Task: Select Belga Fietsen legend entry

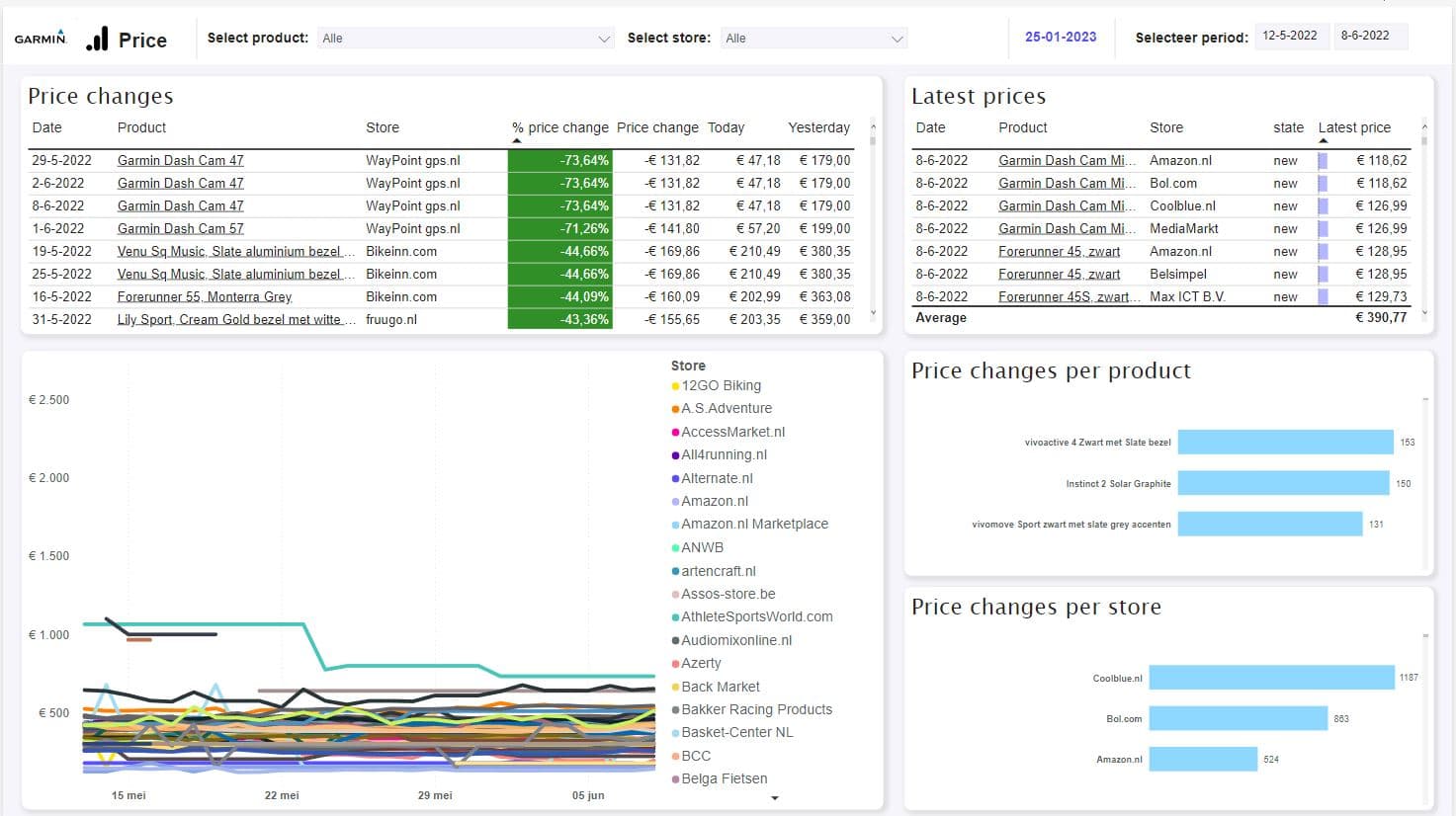Action: [x=720, y=778]
